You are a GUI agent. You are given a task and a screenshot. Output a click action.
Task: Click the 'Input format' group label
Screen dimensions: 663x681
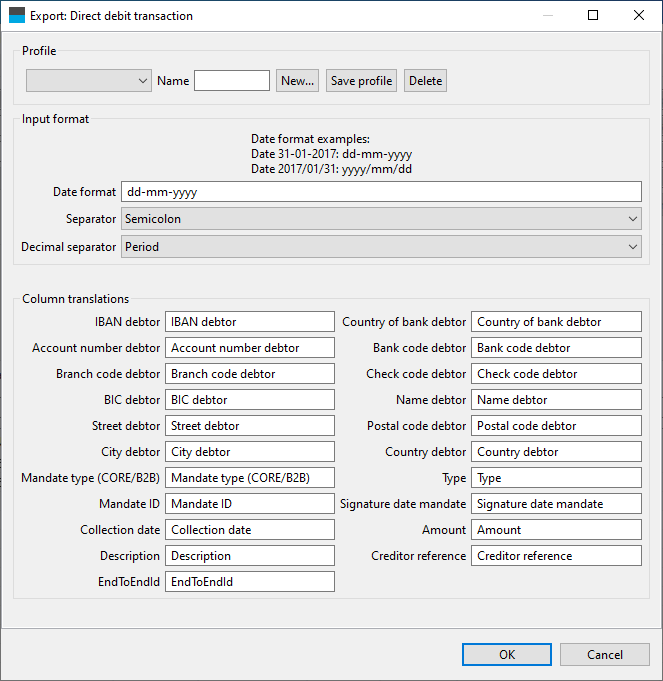pos(55,119)
